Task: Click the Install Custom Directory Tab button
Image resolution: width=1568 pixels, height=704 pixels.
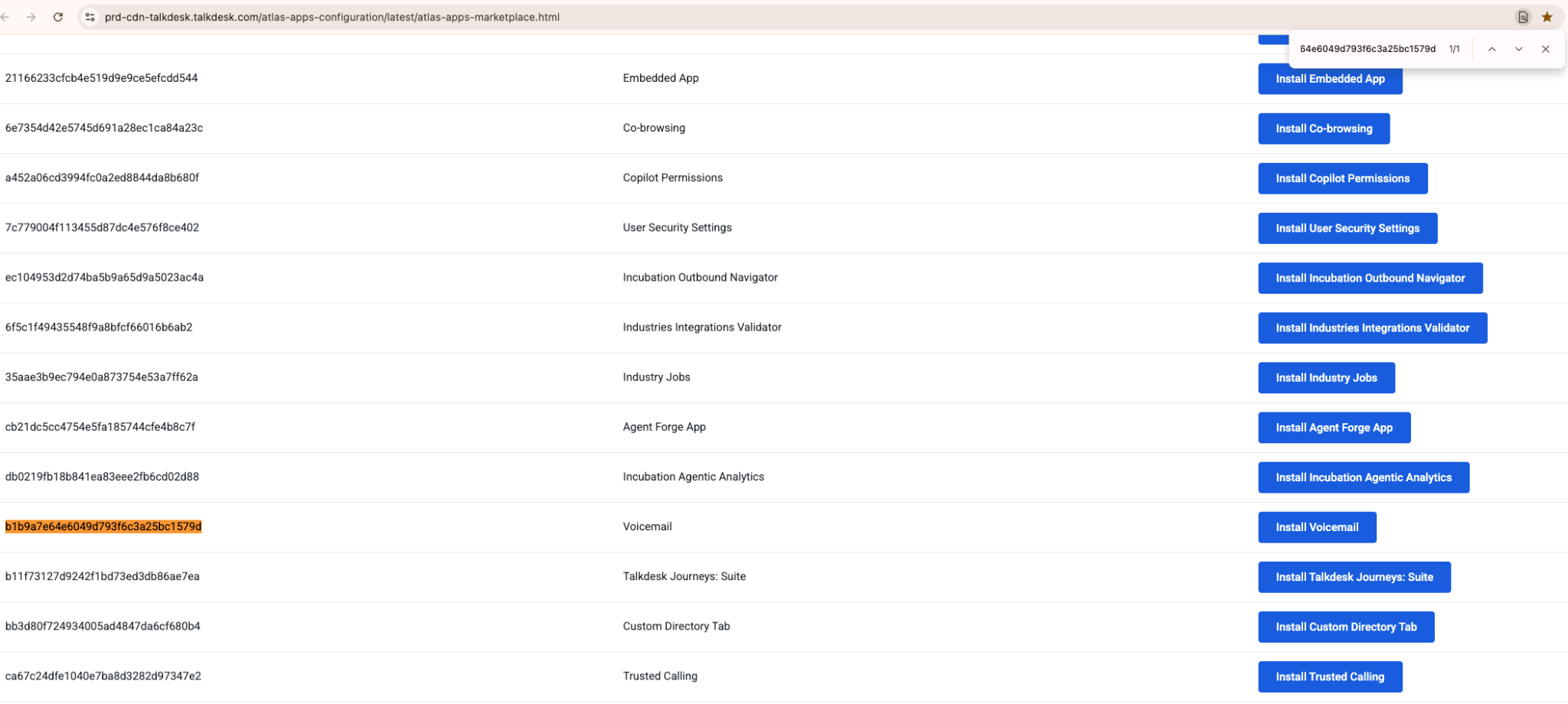Action: pyautogui.click(x=1346, y=627)
